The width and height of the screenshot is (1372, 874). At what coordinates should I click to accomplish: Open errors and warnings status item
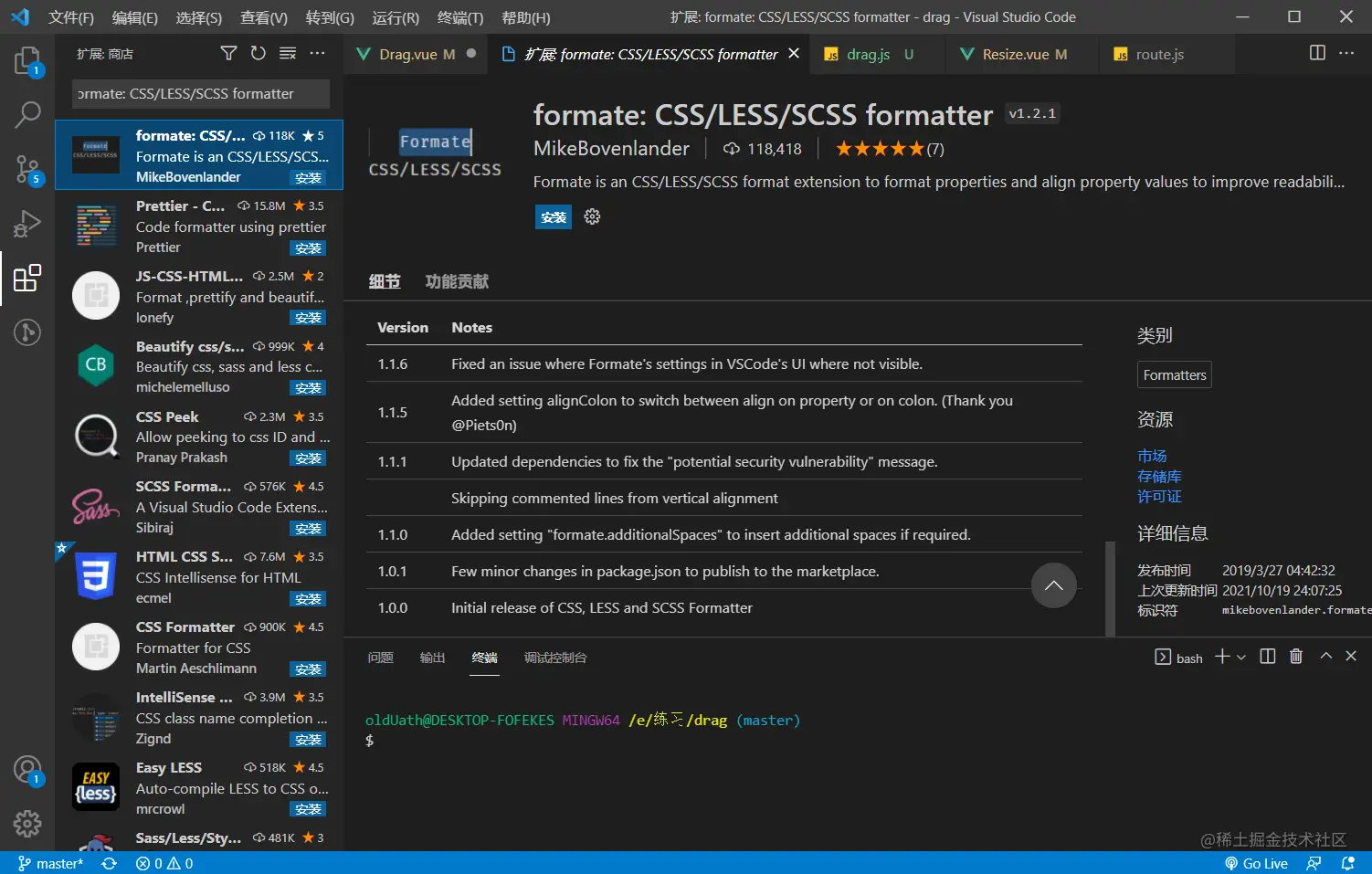click(164, 863)
